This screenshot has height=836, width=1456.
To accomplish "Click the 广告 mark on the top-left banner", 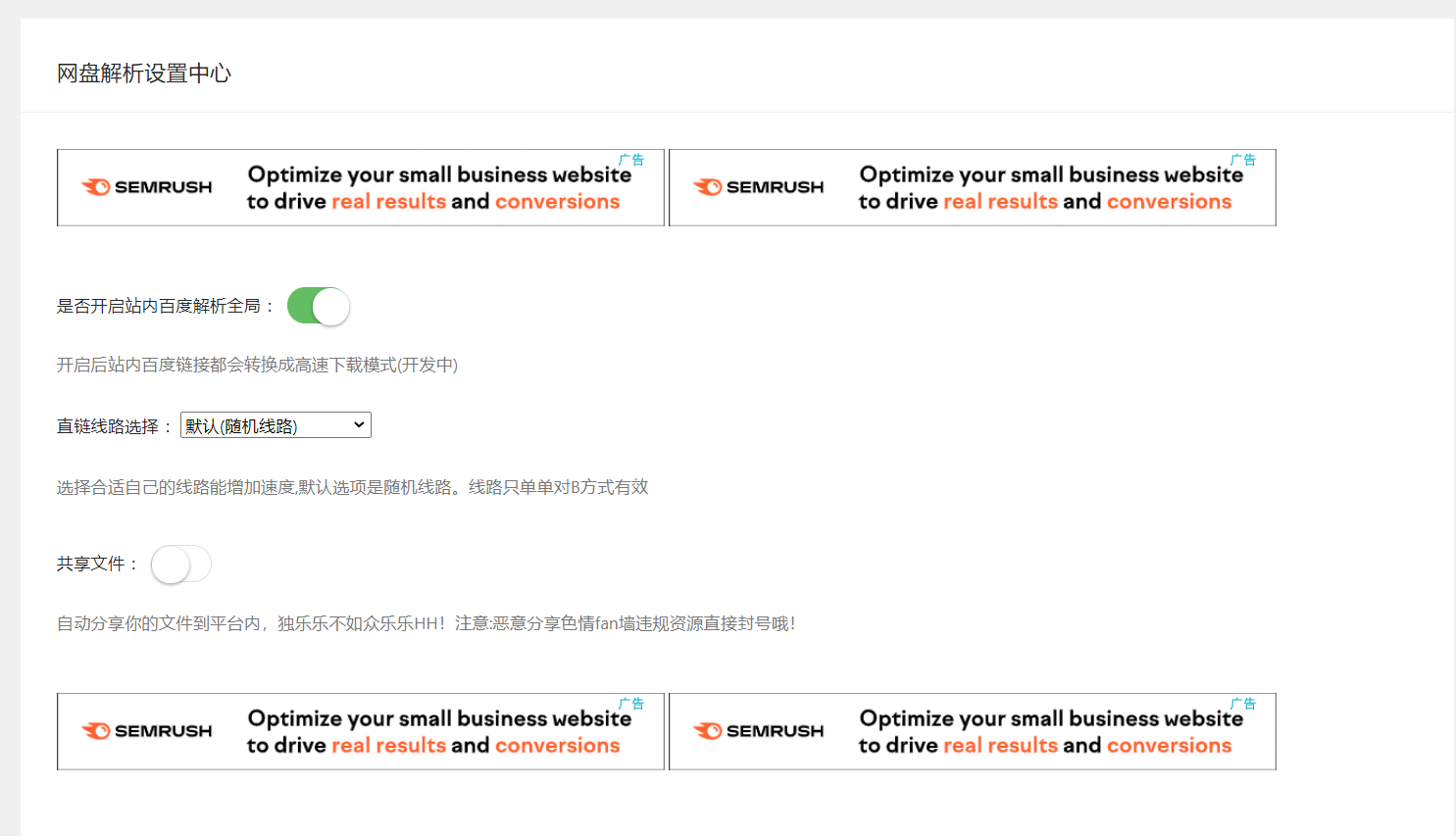I will coord(631,160).
